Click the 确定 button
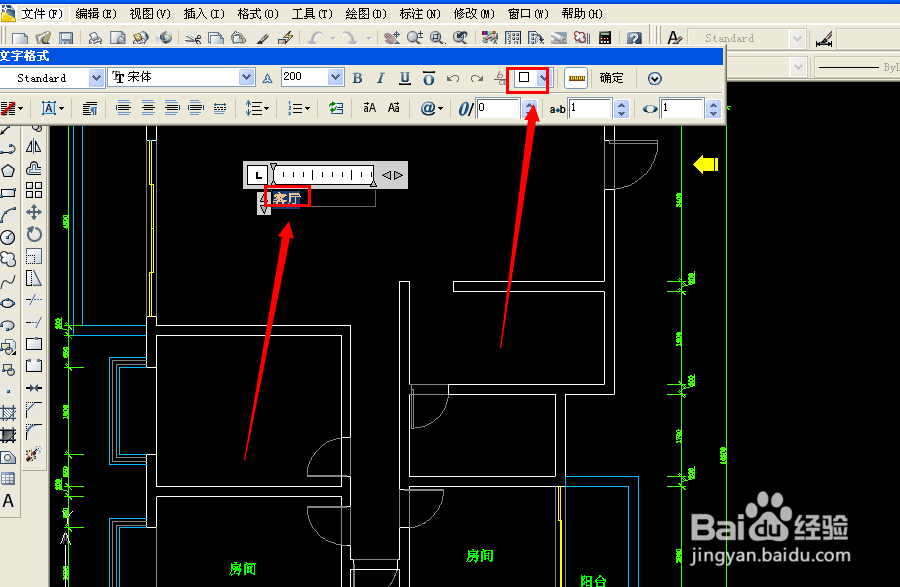This screenshot has height=587, width=900. tap(611, 78)
